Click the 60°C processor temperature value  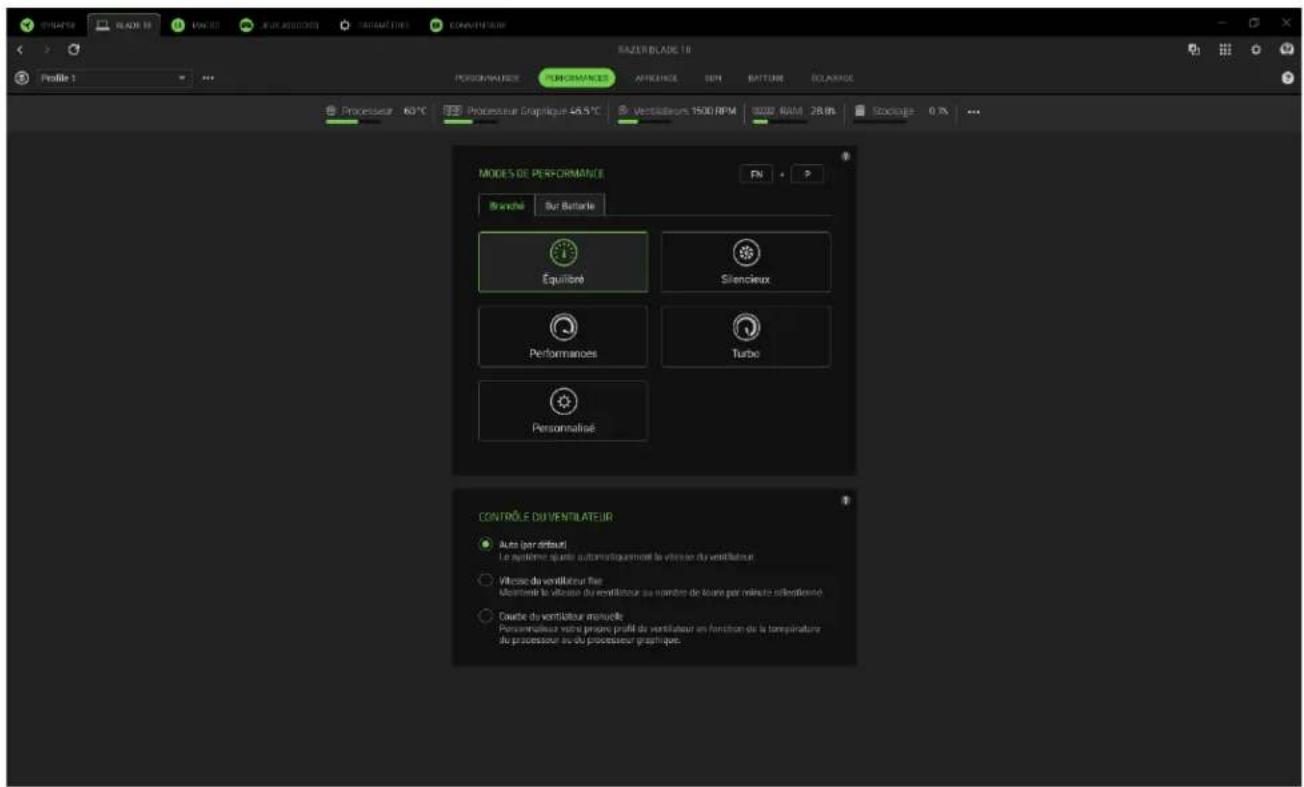pyautogui.click(x=415, y=111)
